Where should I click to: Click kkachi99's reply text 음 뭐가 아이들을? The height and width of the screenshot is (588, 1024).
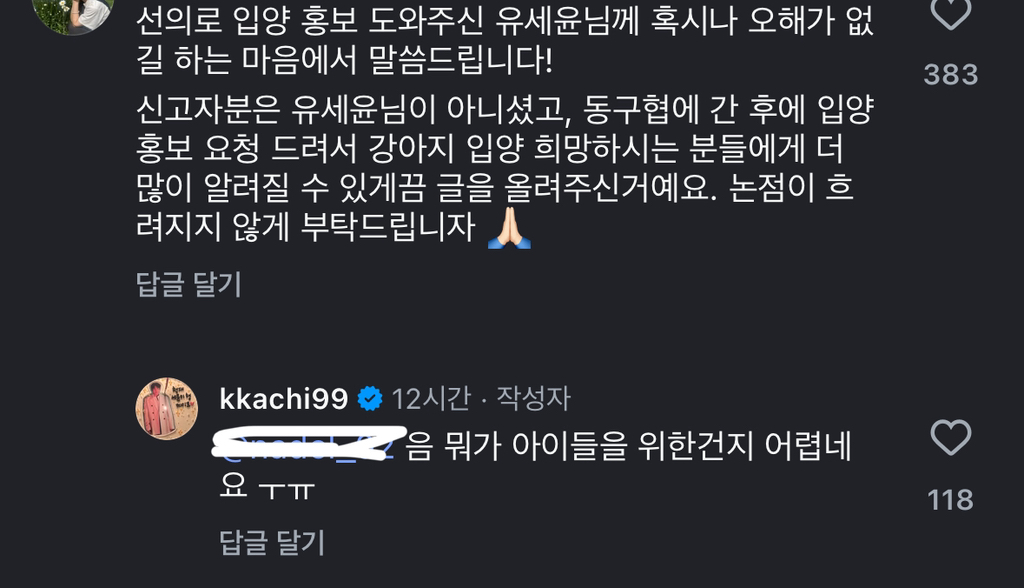[628, 446]
